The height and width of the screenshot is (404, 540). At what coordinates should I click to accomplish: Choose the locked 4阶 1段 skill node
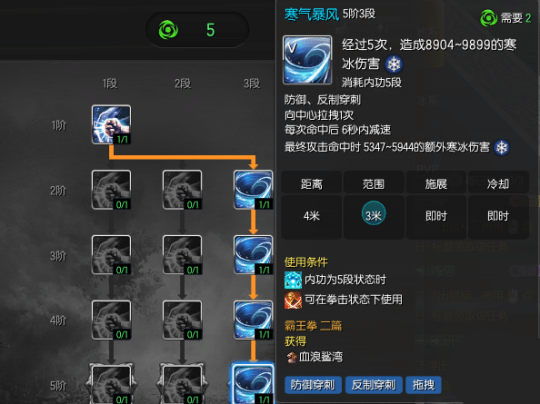pyautogui.click(x=111, y=320)
